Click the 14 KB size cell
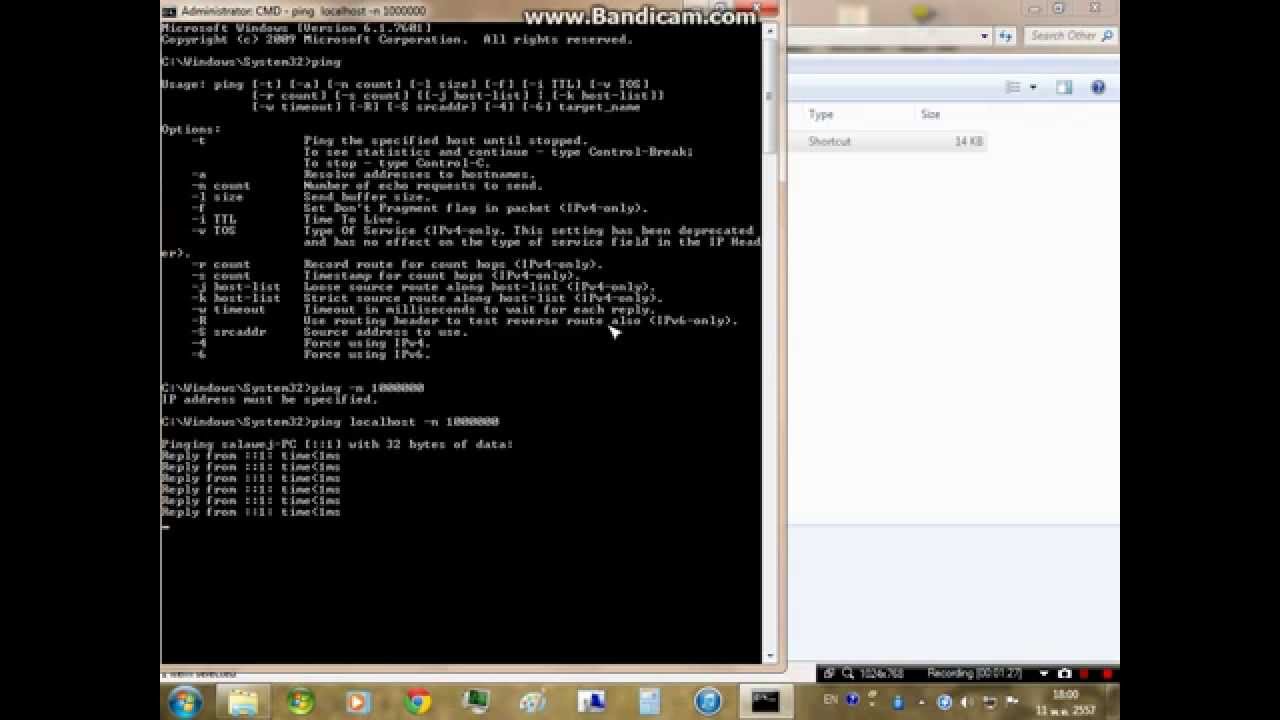This screenshot has height=720, width=1280. [968, 141]
